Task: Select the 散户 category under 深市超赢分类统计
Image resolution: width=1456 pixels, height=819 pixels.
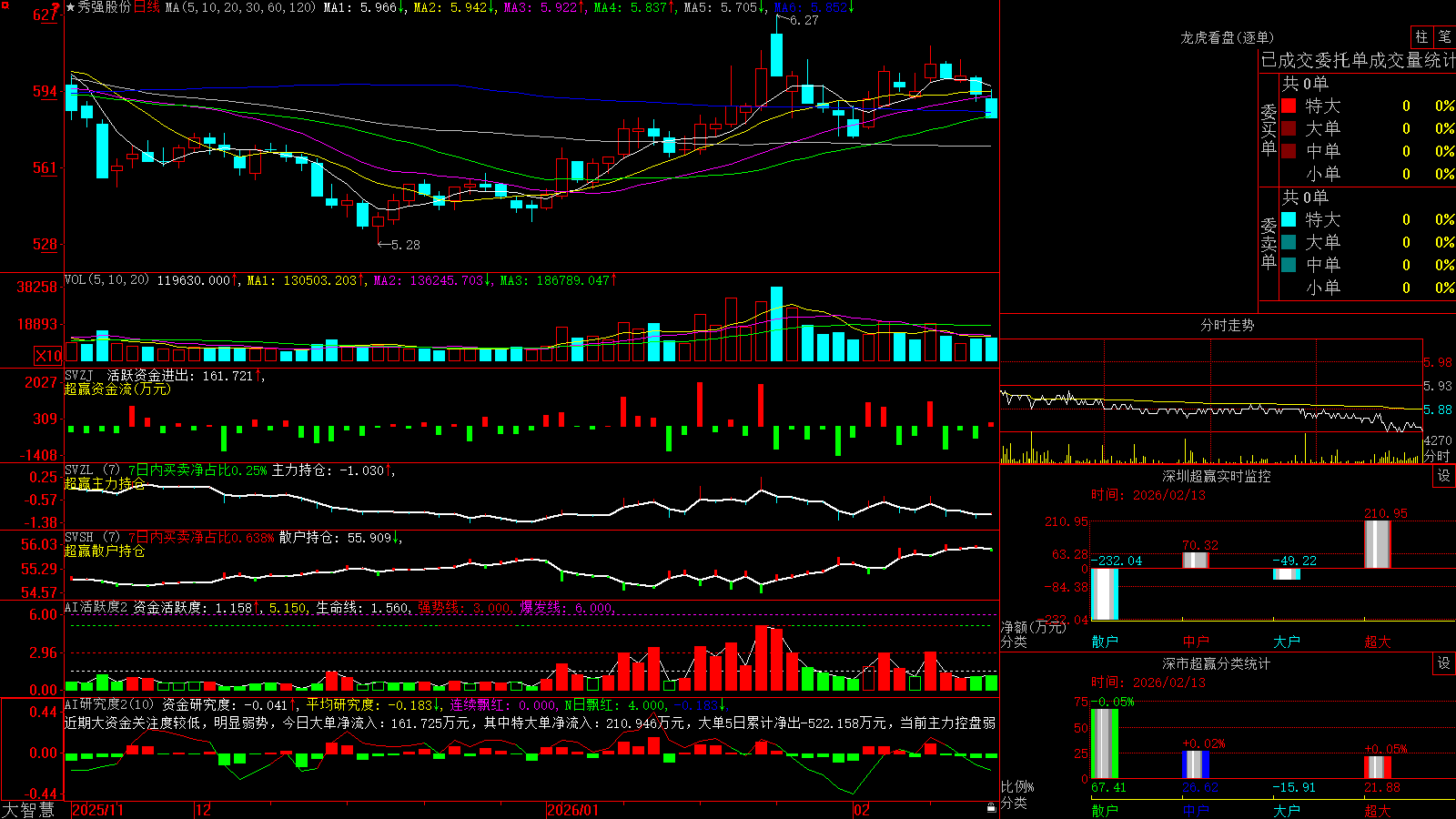Action: click(x=1105, y=810)
